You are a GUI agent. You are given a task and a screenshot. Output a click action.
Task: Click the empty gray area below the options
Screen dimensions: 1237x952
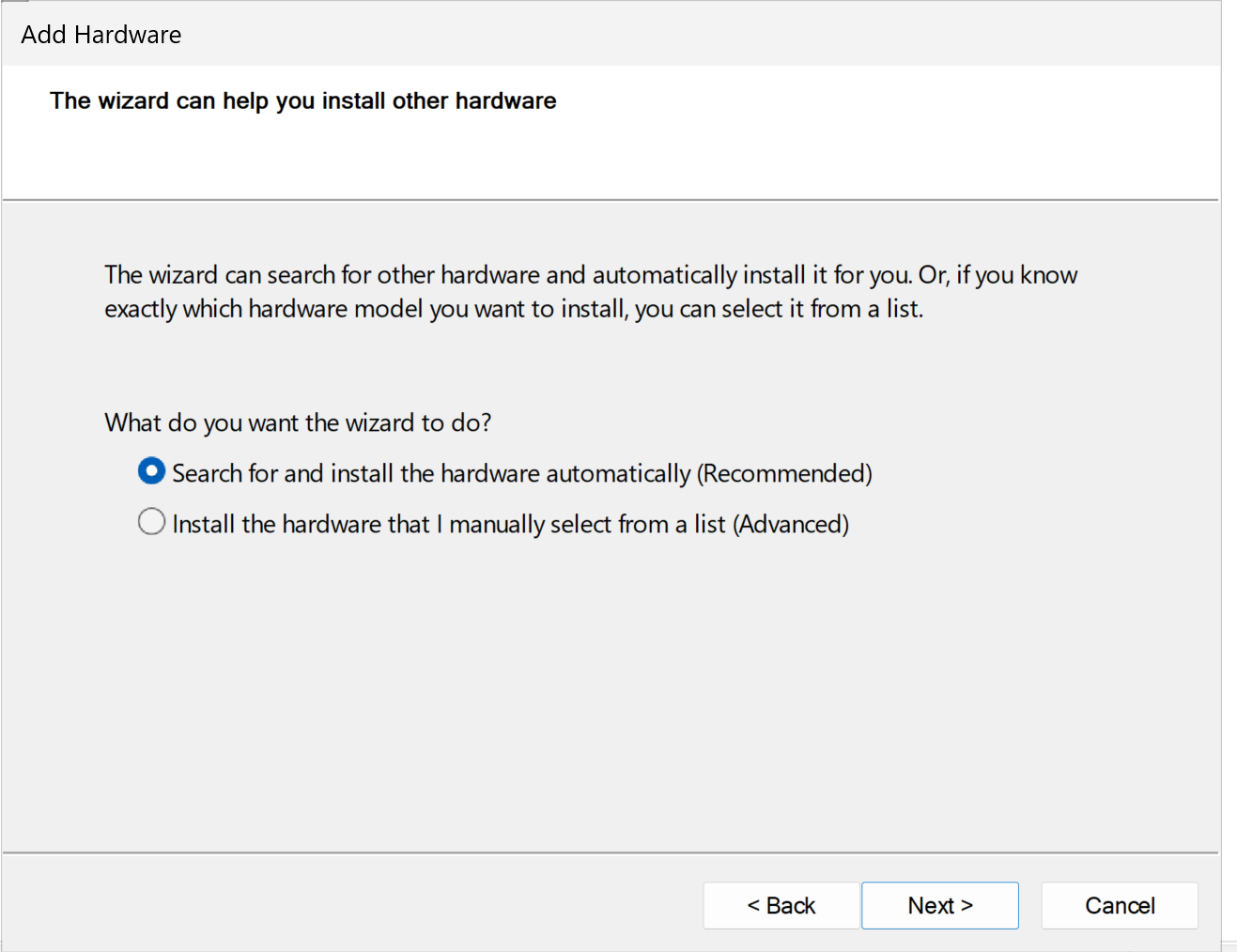611,695
